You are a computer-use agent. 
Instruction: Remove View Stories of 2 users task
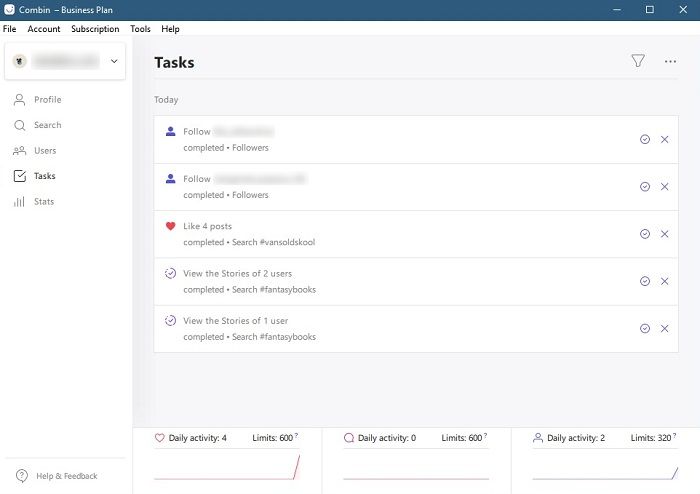pos(664,281)
